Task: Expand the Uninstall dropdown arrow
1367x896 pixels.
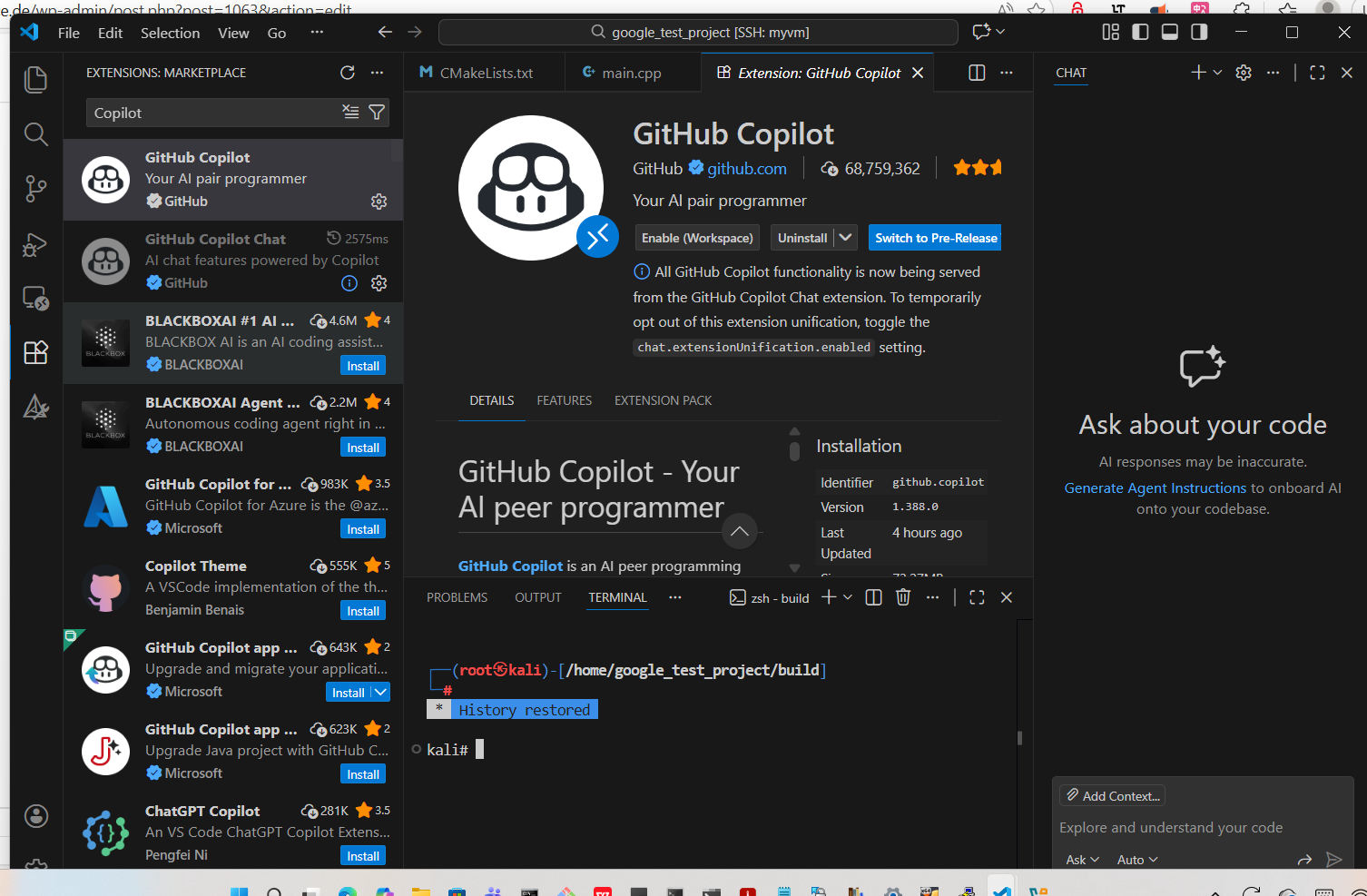Action: (x=846, y=238)
